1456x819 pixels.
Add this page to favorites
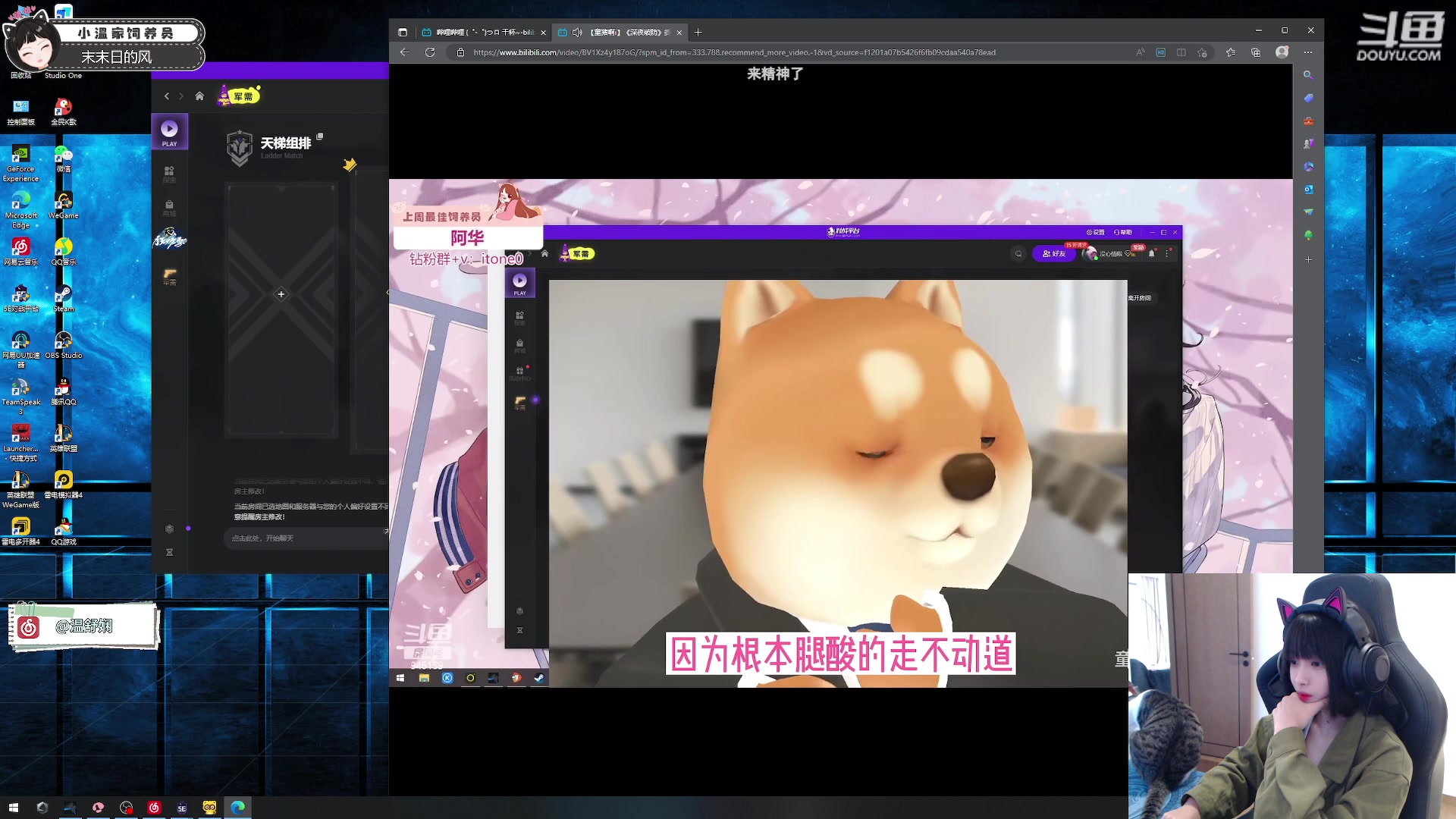1202,52
